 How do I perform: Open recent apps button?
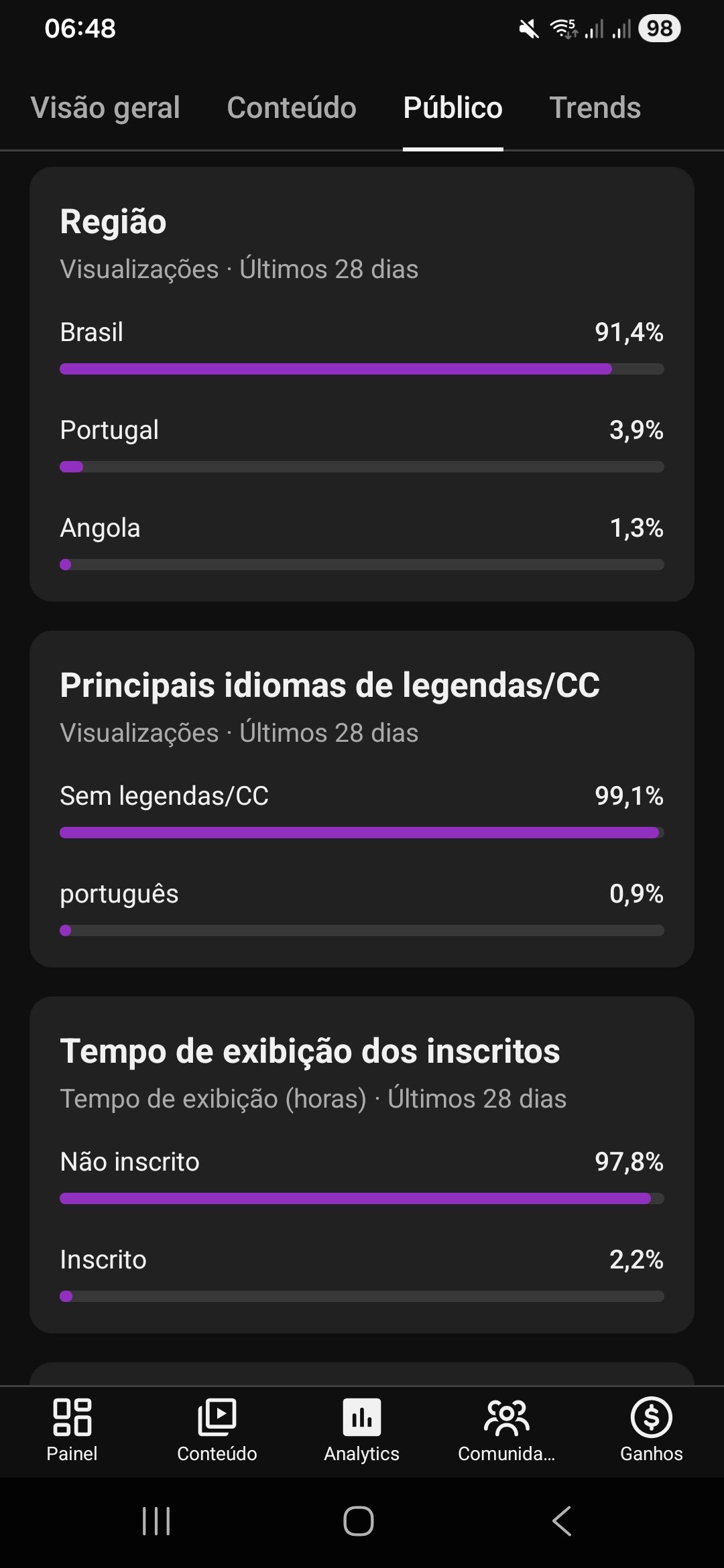tap(156, 1521)
